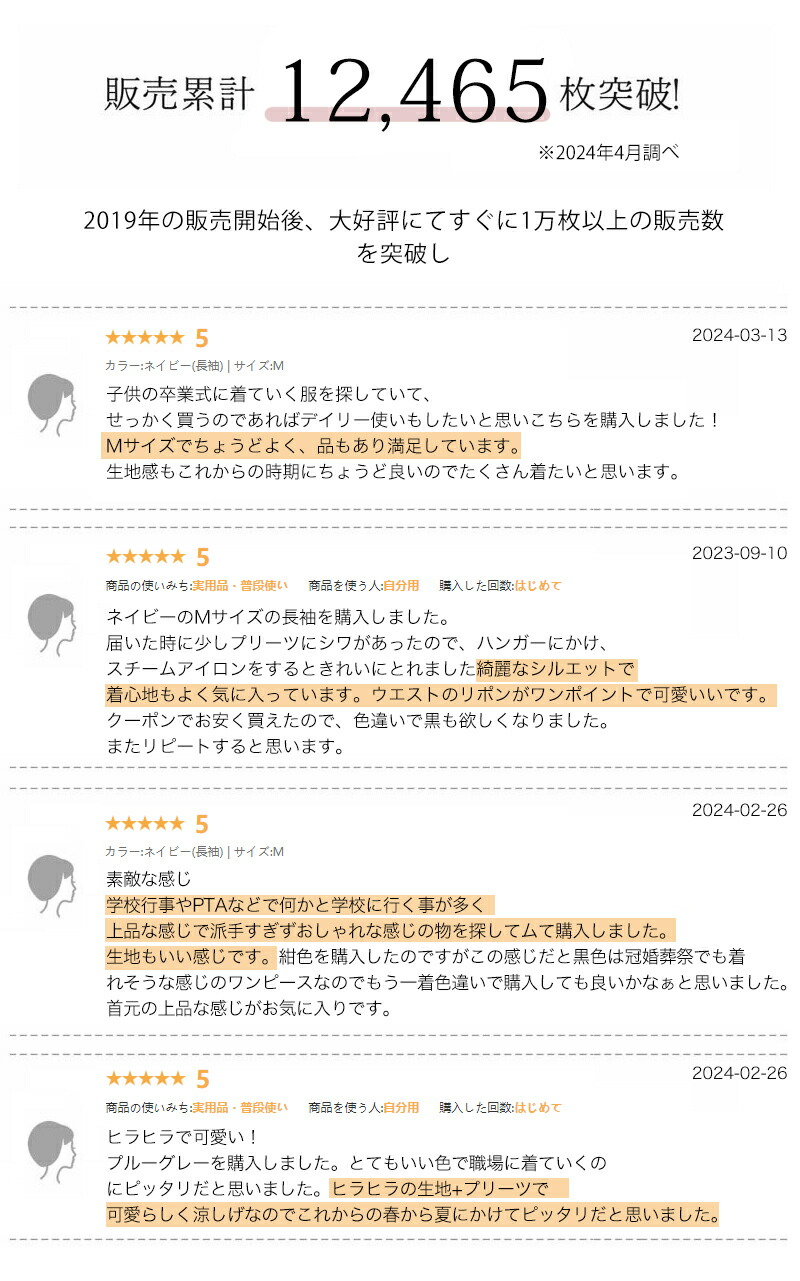800x1281 pixels.
Task: Click the highlighted "生地もいい感じです。" phrase
Action: (189, 956)
